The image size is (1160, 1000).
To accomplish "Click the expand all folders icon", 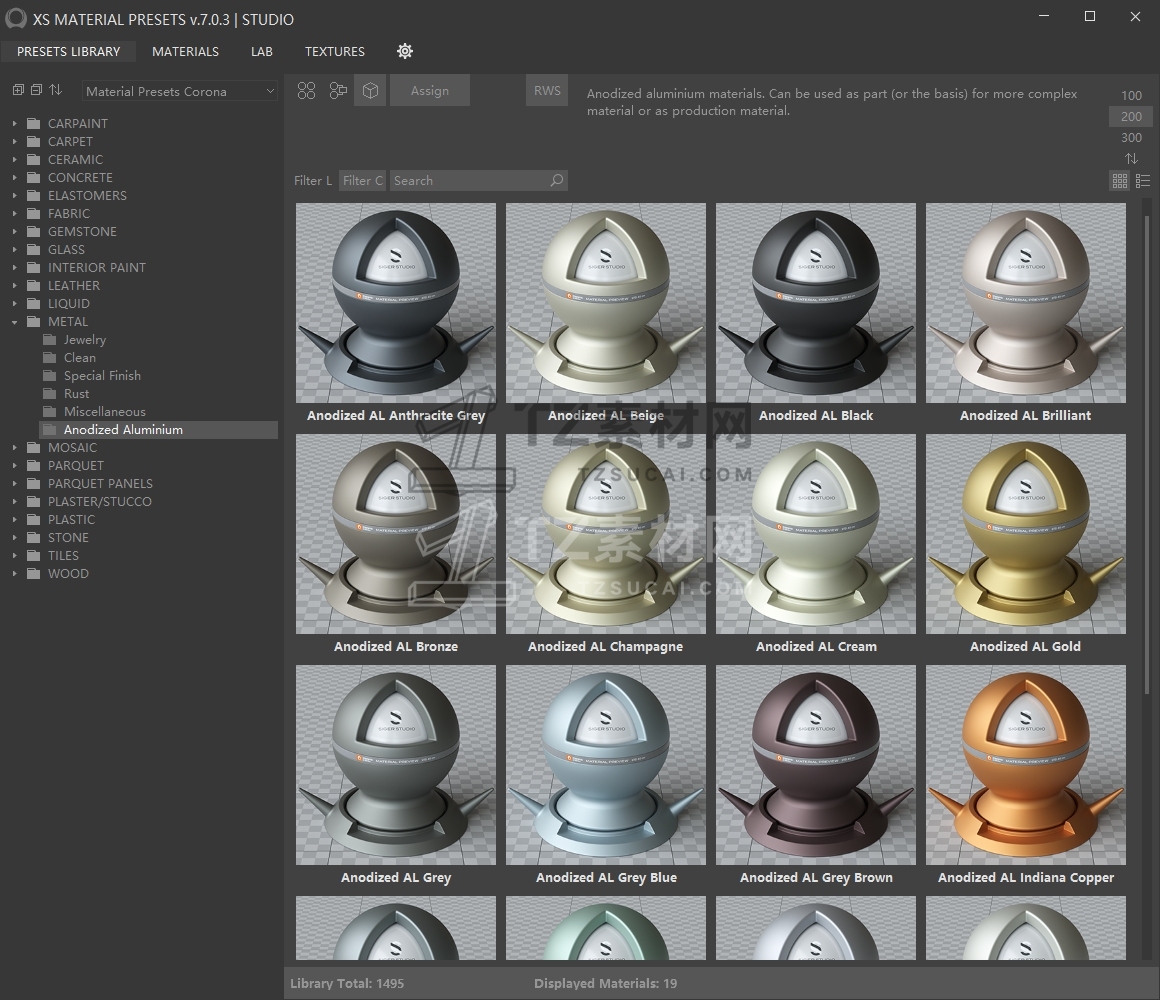I will tap(18, 90).
